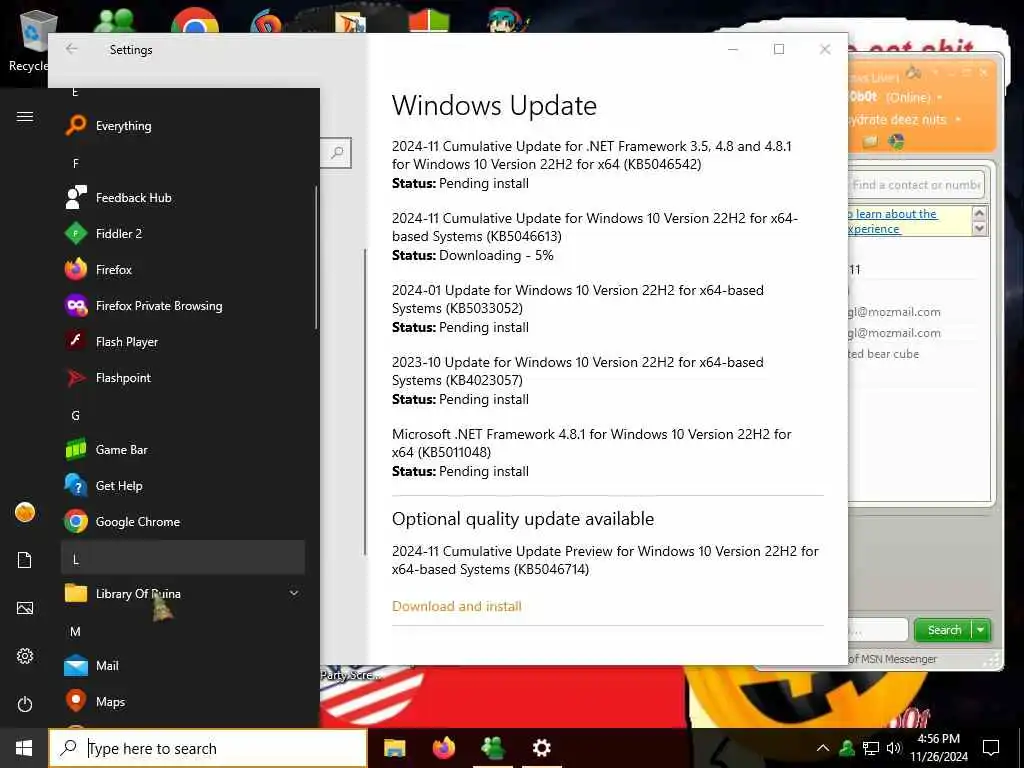Click the Messenger tray icon
Viewport: 1024px width, 768px height.
click(847, 748)
